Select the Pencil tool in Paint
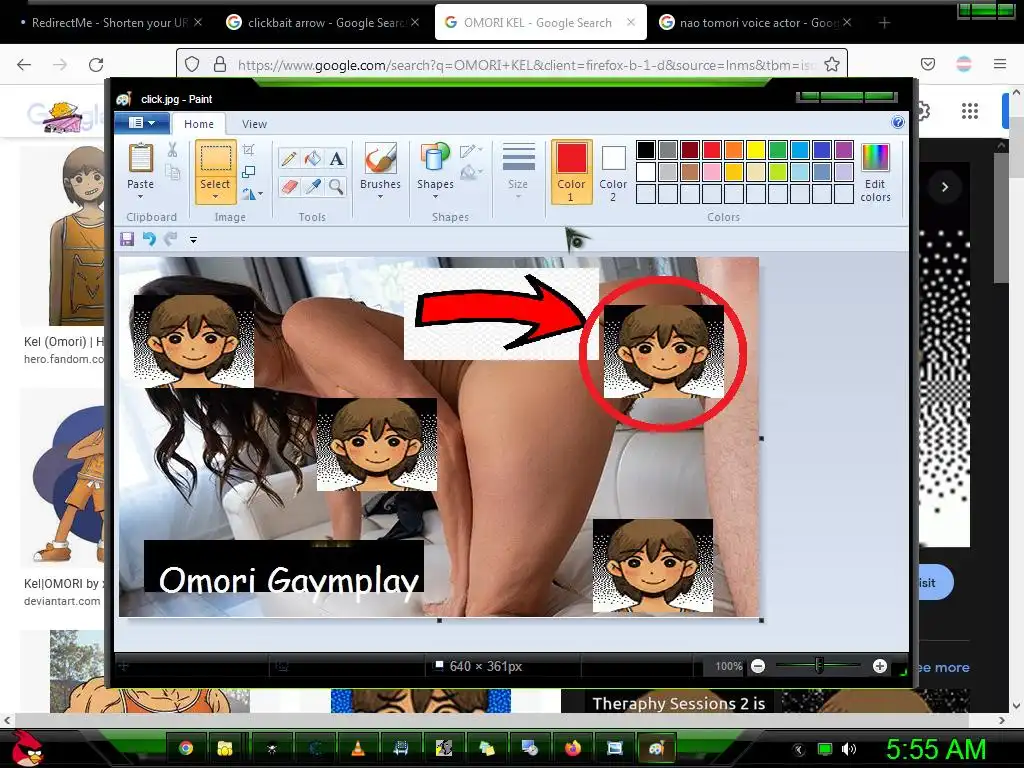This screenshot has height=768, width=1024. click(x=289, y=158)
